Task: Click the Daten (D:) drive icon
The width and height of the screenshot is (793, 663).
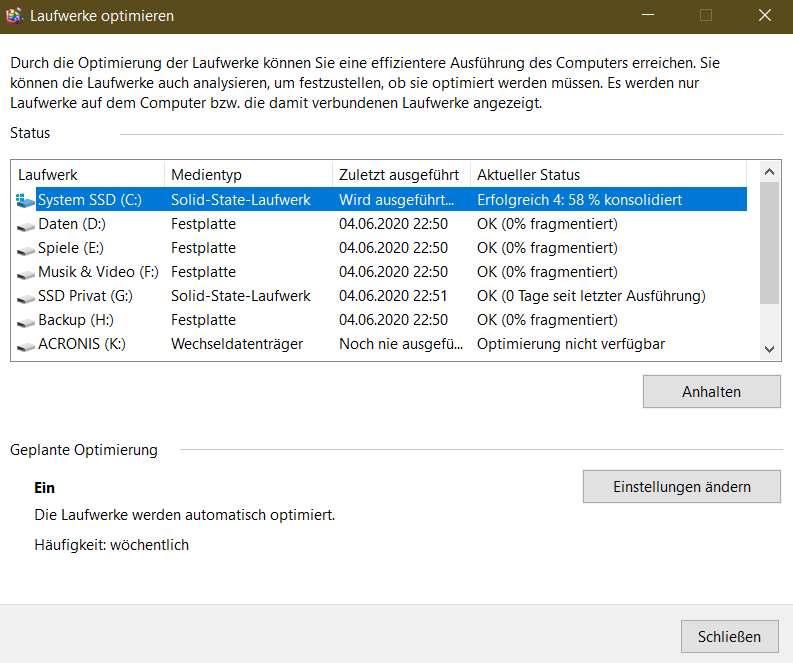Action: tap(25, 224)
